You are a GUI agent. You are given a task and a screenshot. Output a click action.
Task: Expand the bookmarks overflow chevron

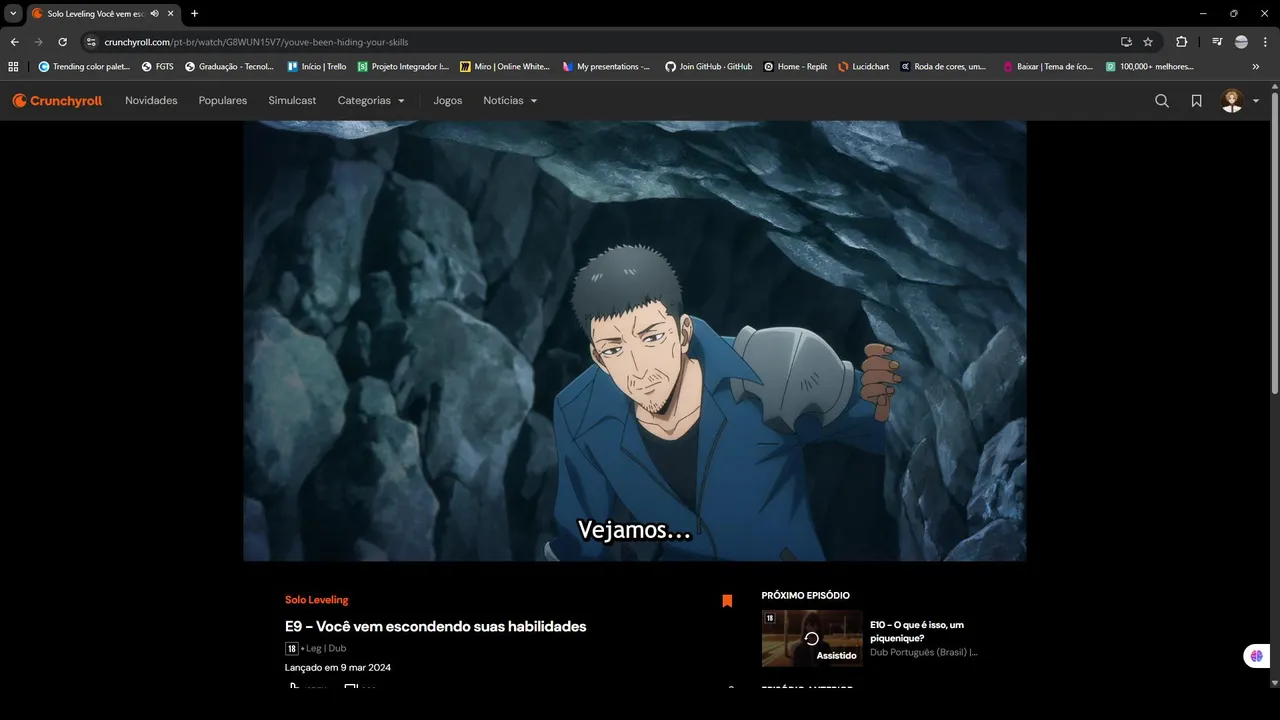(1256, 67)
